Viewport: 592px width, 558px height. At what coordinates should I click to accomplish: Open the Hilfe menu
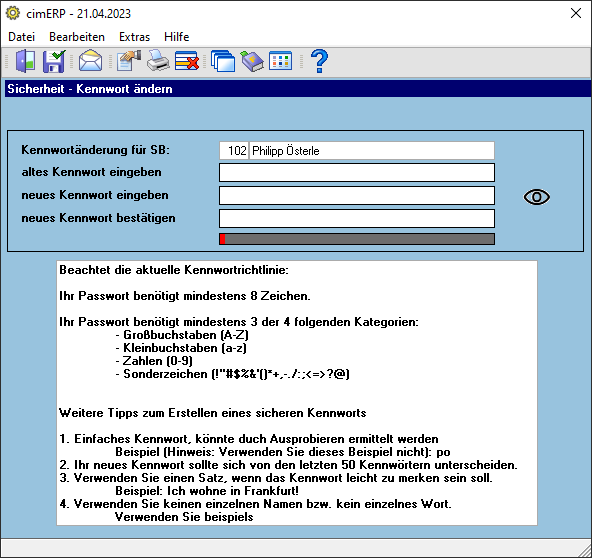[x=176, y=37]
